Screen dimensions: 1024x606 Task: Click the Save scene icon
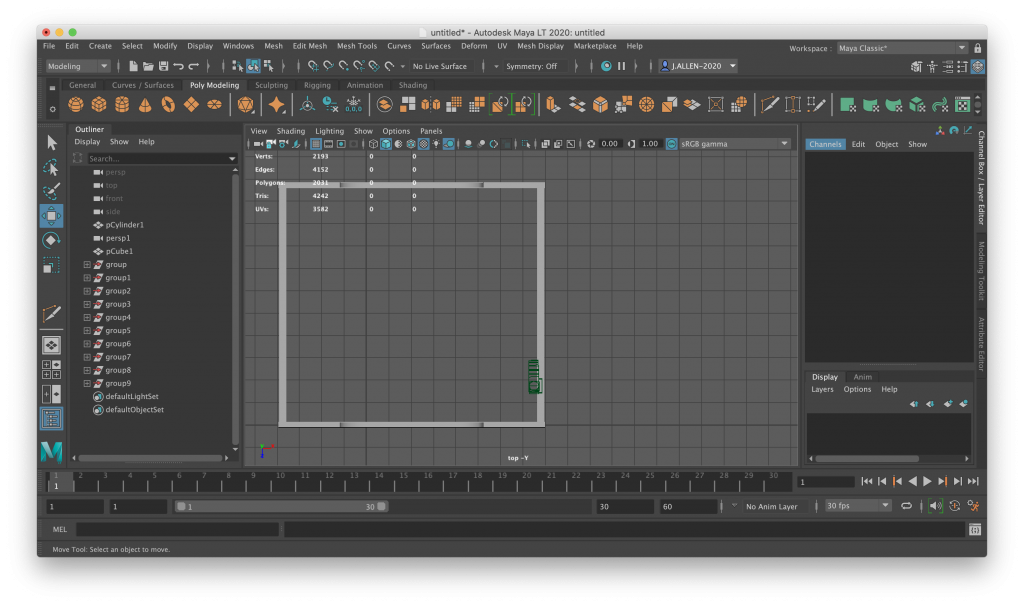[x=162, y=66]
